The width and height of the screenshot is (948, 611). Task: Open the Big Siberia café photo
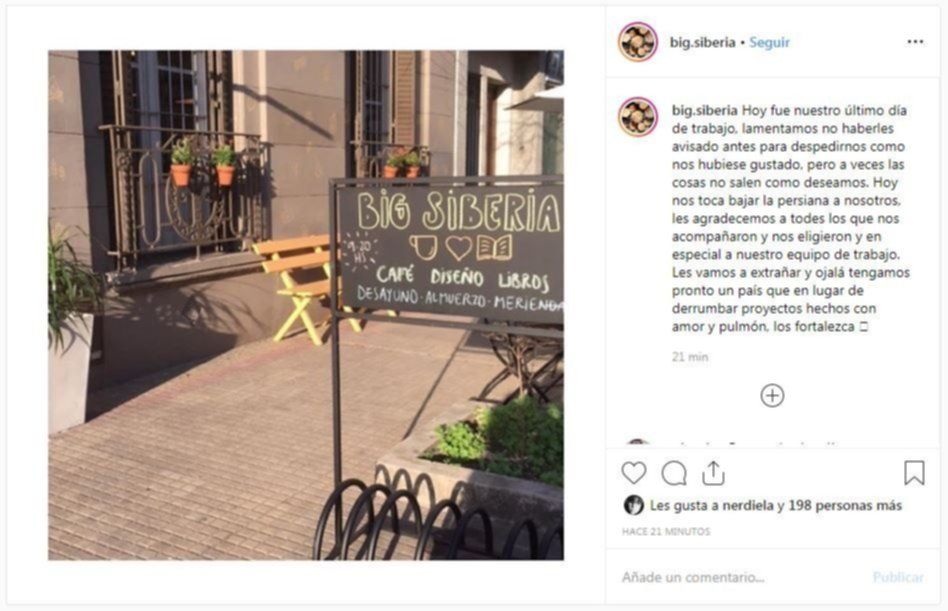[x=306, y=305]
